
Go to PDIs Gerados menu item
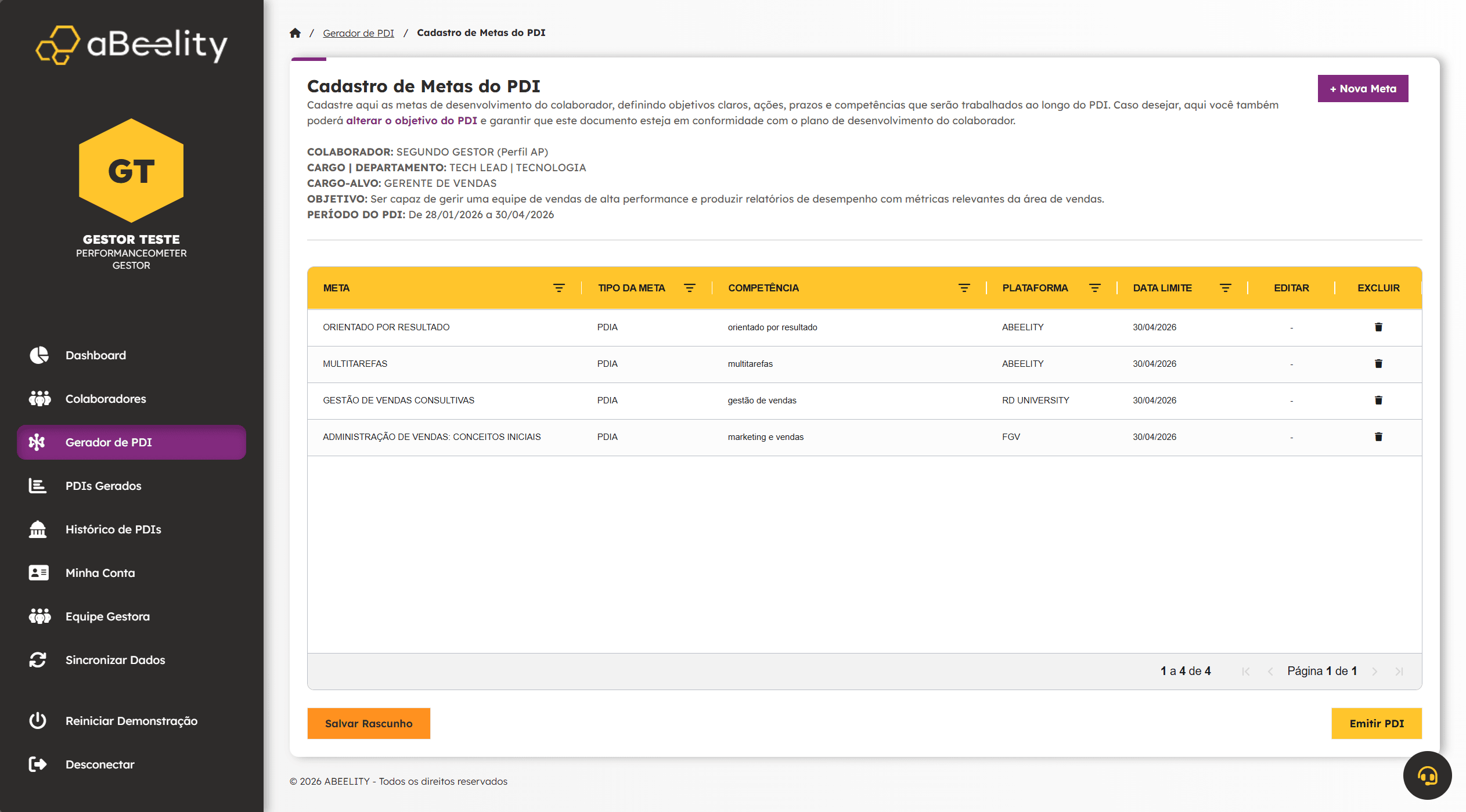pos(103,486)
